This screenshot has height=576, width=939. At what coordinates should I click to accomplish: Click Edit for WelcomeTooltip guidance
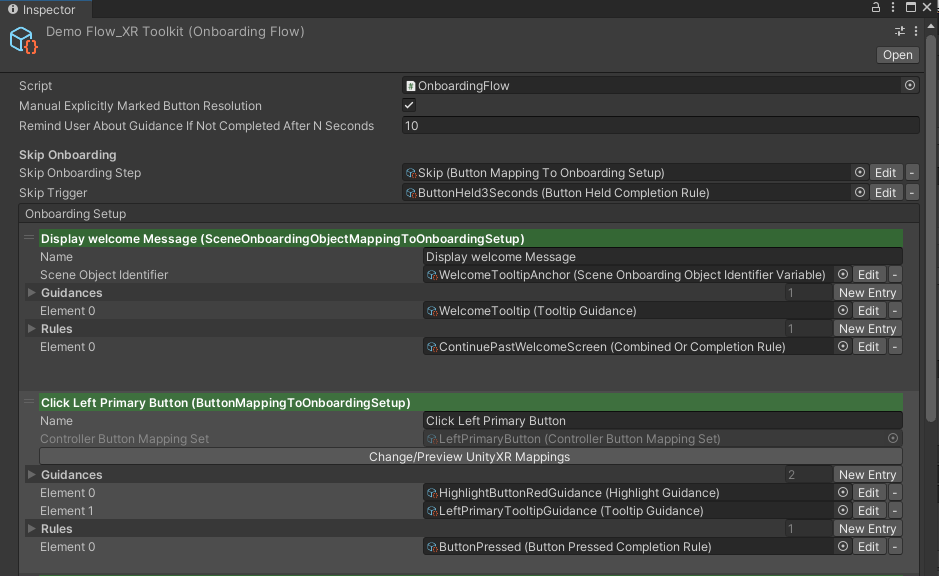pyautogui.click(x=868, y=310)
